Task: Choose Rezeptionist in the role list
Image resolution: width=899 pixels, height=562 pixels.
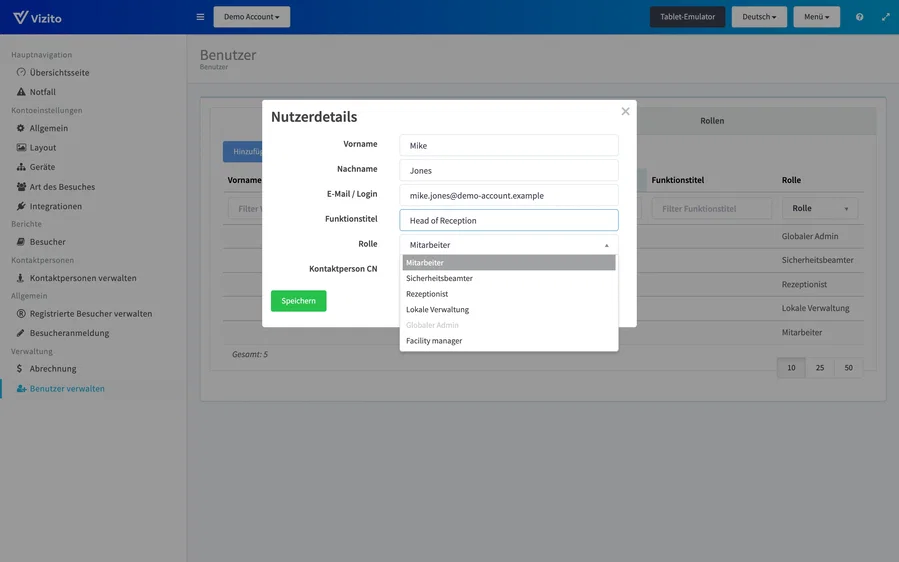Action: (509, 294)
